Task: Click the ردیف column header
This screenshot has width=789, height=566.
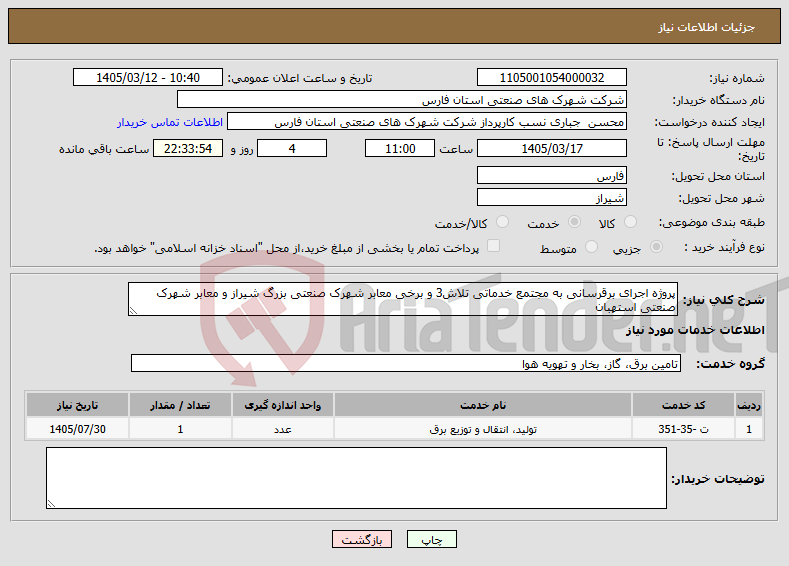Action: click(749, 405)
